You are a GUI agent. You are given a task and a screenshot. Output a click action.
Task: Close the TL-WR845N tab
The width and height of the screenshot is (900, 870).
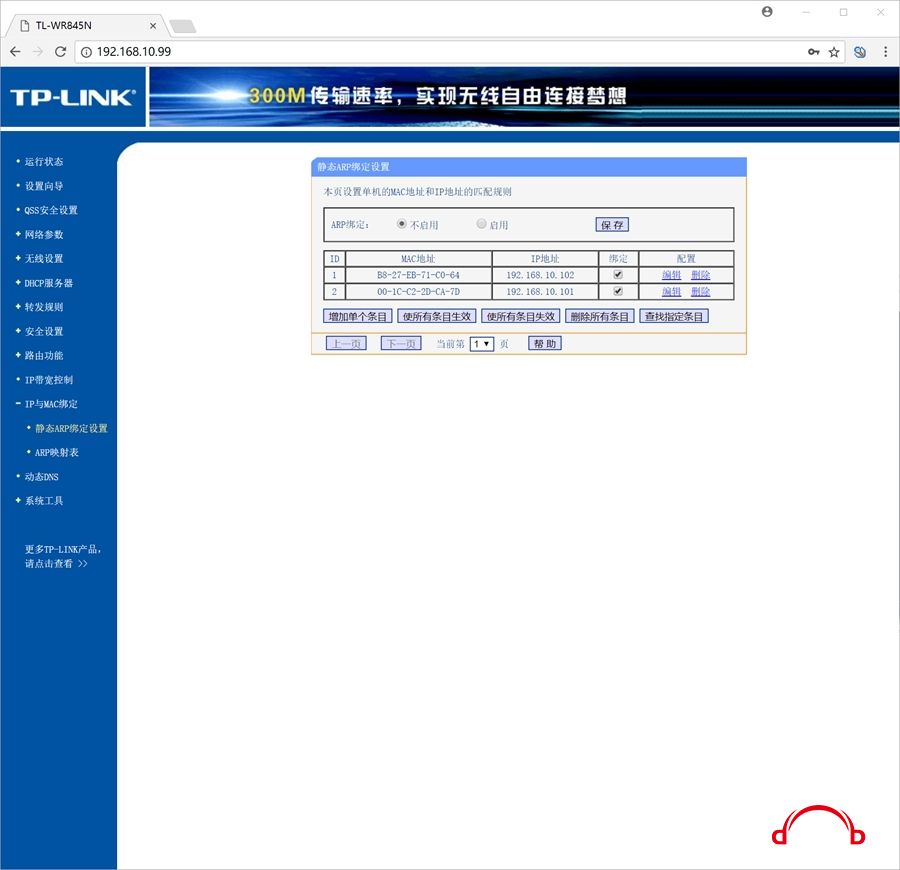tap(153, 26)
